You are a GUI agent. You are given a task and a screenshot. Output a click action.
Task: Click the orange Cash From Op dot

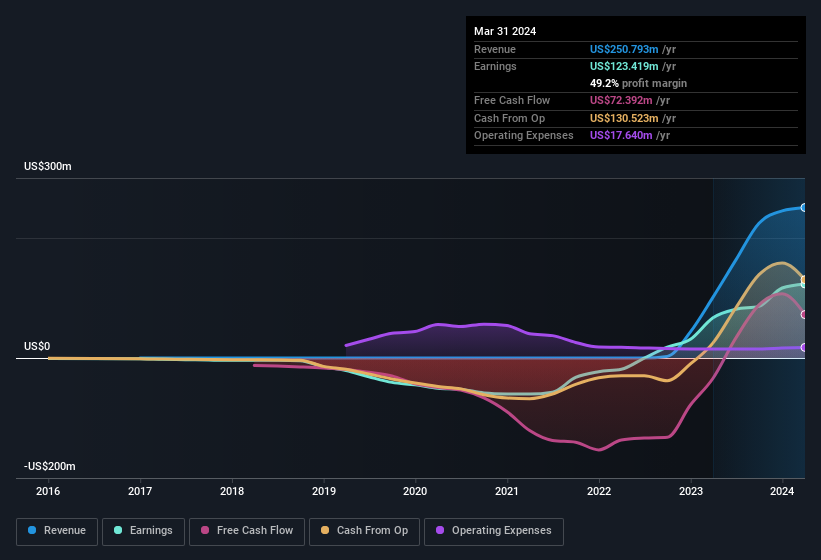pyautogui.click(x=326, y=531)
